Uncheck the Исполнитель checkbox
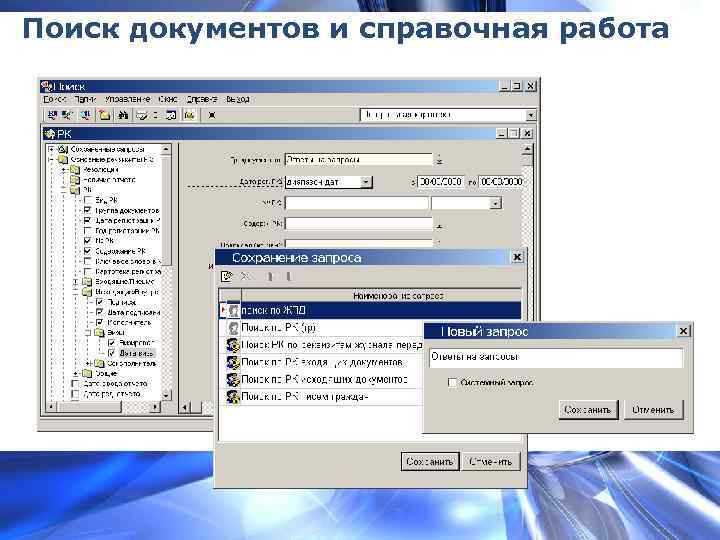720x540 pixels. 99,322
